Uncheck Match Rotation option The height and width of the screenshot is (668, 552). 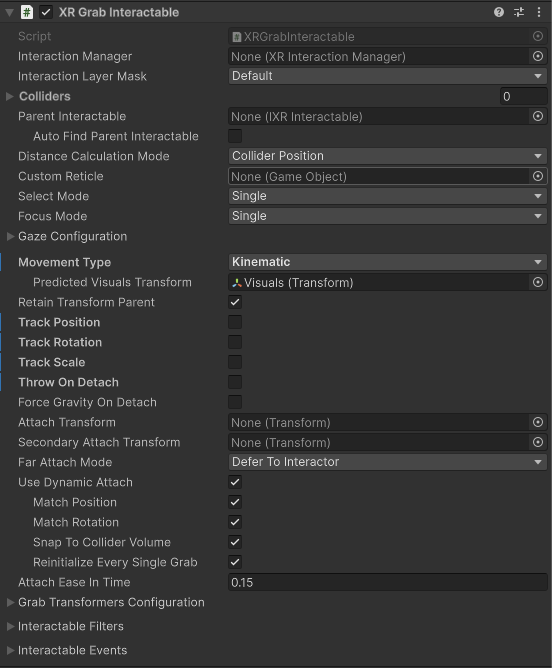tap(235, 522)
